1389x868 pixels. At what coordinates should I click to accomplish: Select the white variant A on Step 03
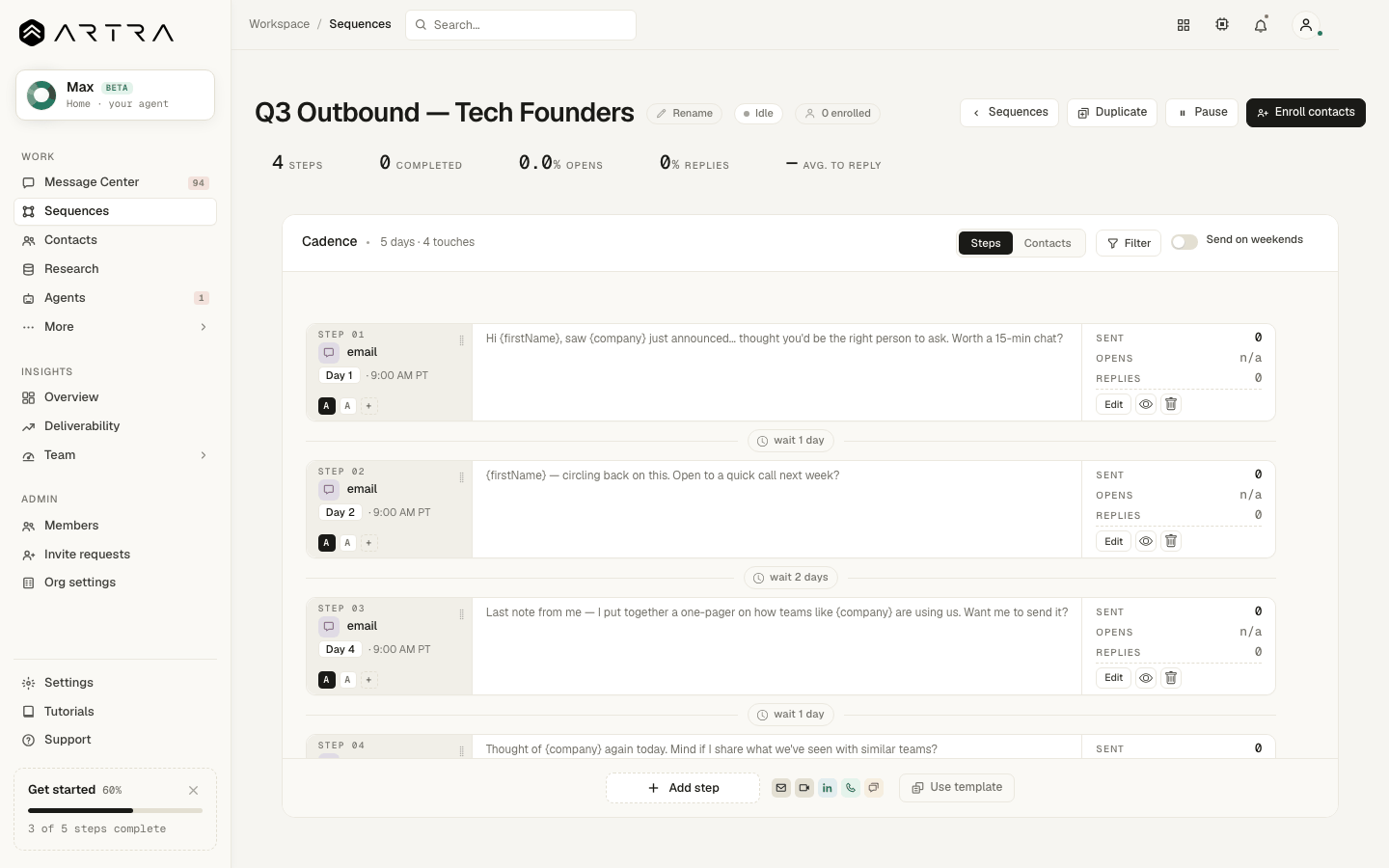[x=348, y=680]
